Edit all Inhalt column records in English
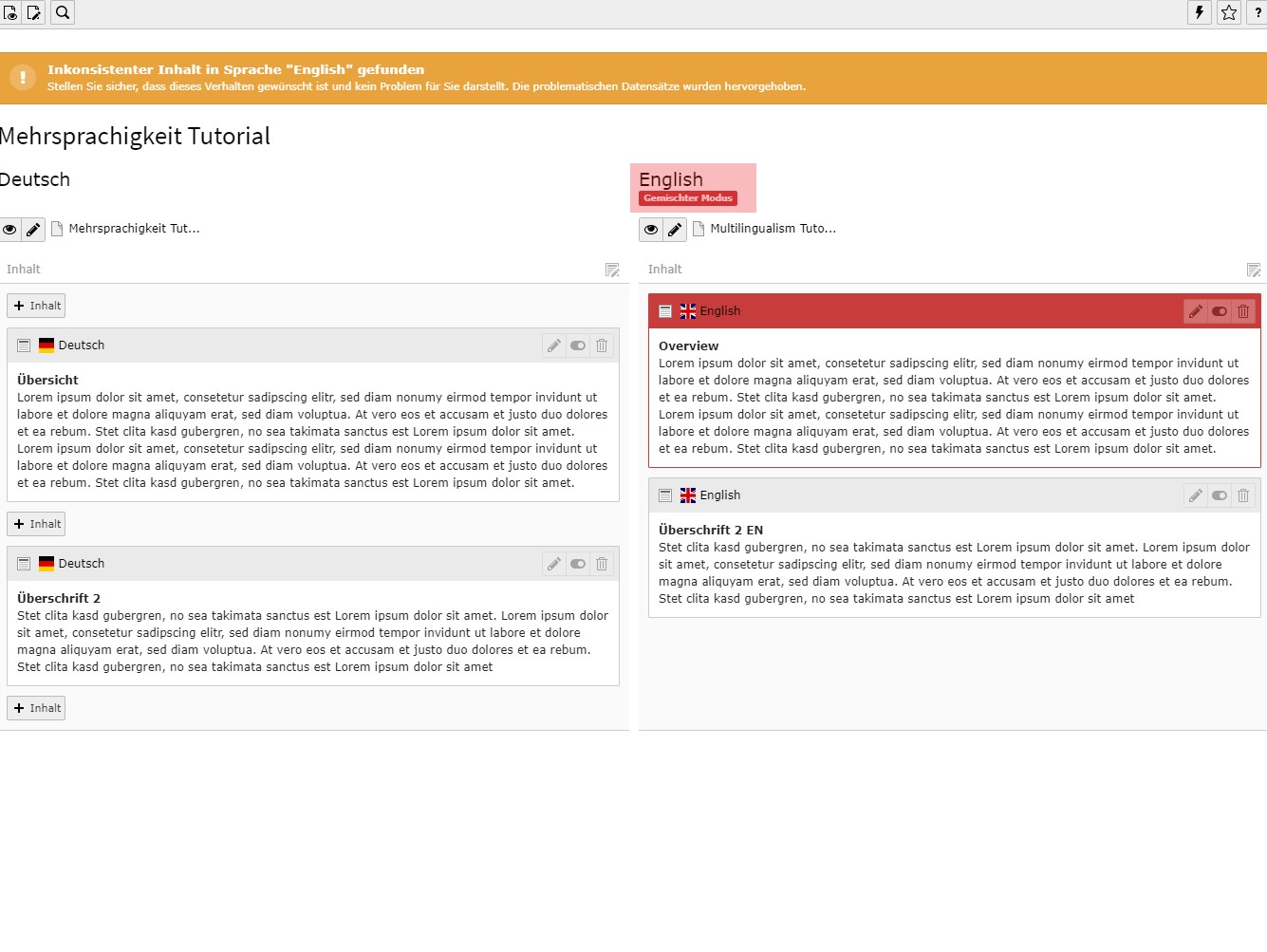This screenshot has width=1267, height=952. click(1254, 271)
